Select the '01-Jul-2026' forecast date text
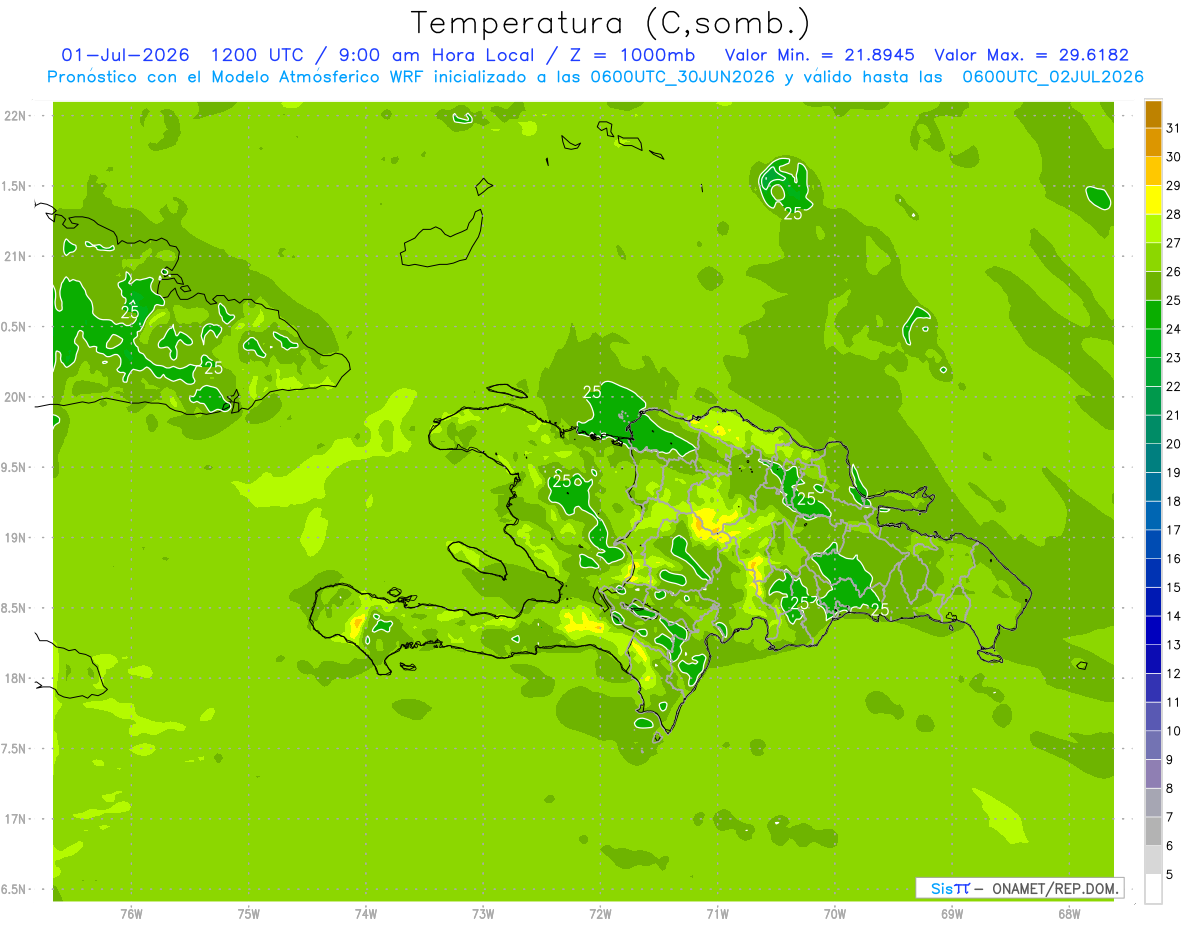The height and width of the screenshot is (927, 1200). tap(125, 55)
